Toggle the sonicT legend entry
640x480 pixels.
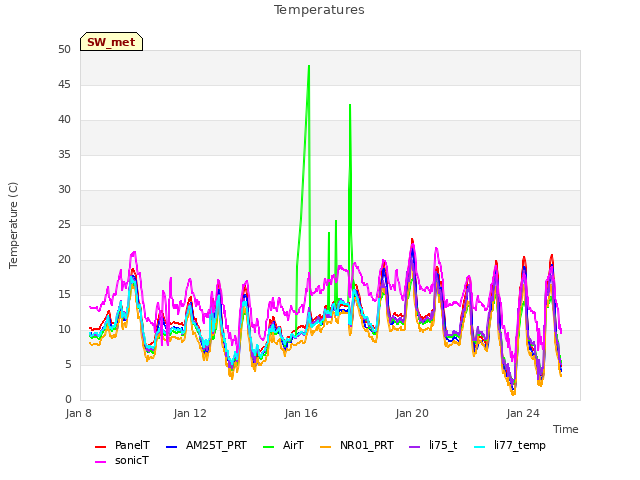pos(122,460)
